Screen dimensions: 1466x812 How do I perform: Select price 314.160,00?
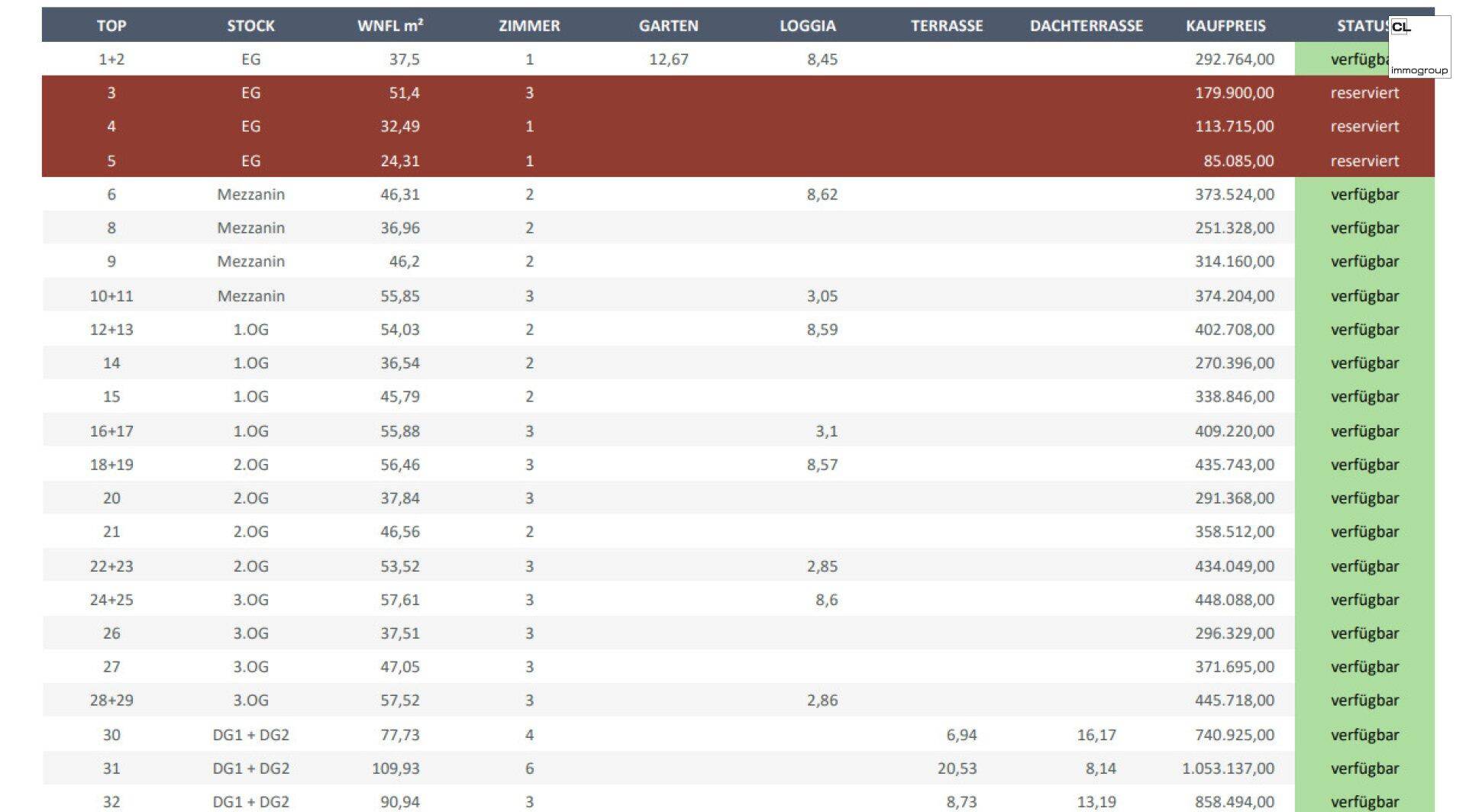coord(1235,262)
